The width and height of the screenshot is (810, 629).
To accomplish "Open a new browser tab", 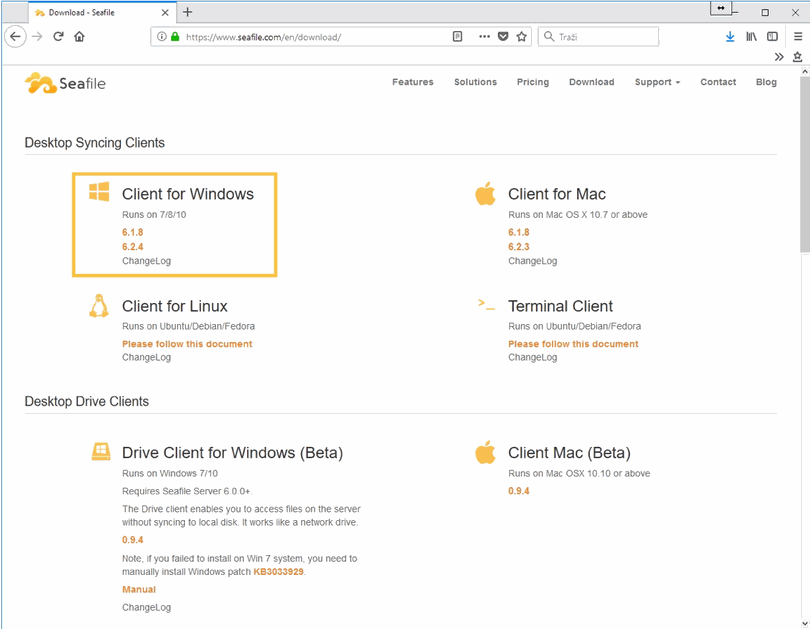I will tap(188, 12).
